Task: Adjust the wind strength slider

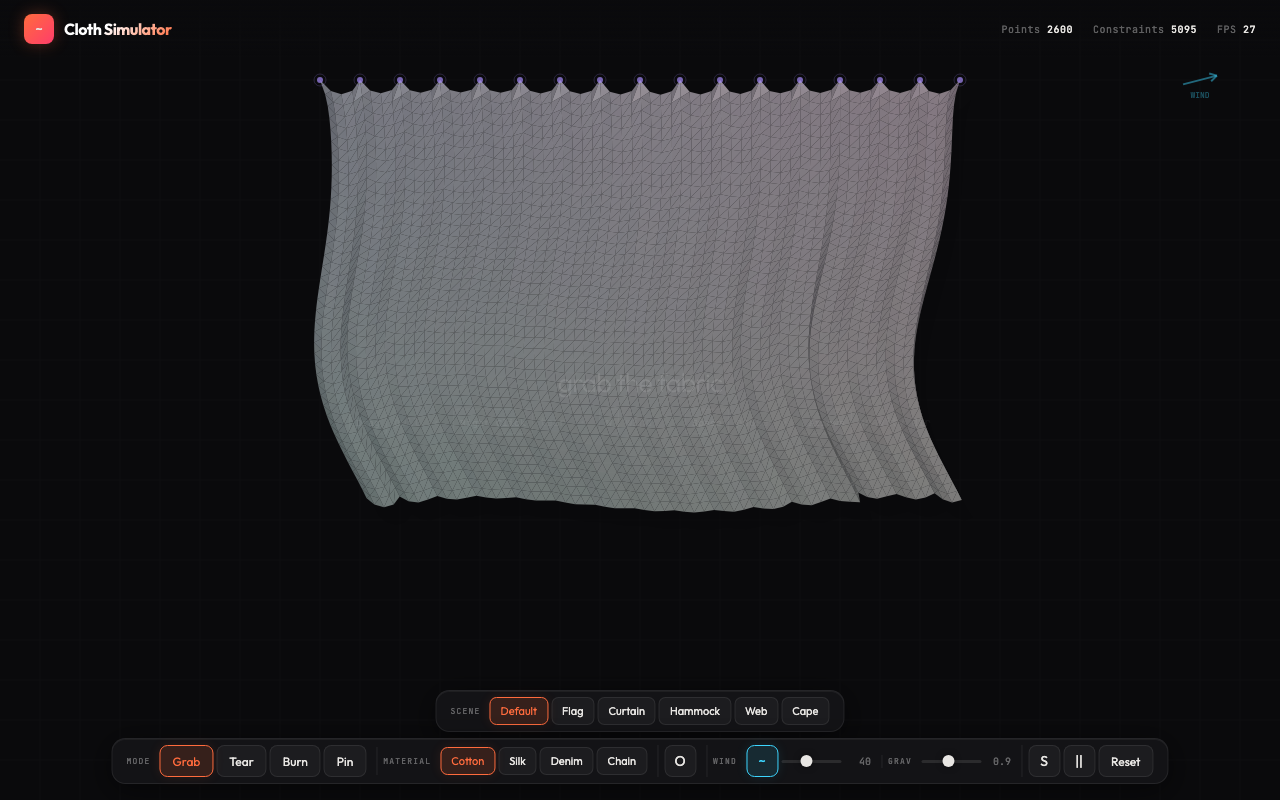Action: pyautogui.click(x=812, y=761)
